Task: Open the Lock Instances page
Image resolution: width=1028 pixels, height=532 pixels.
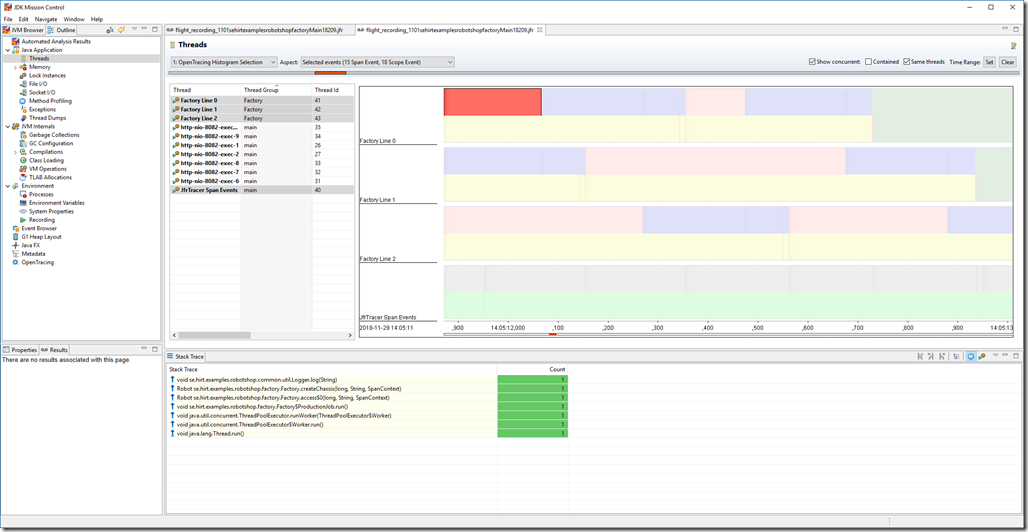Action: tap(47, 75)
